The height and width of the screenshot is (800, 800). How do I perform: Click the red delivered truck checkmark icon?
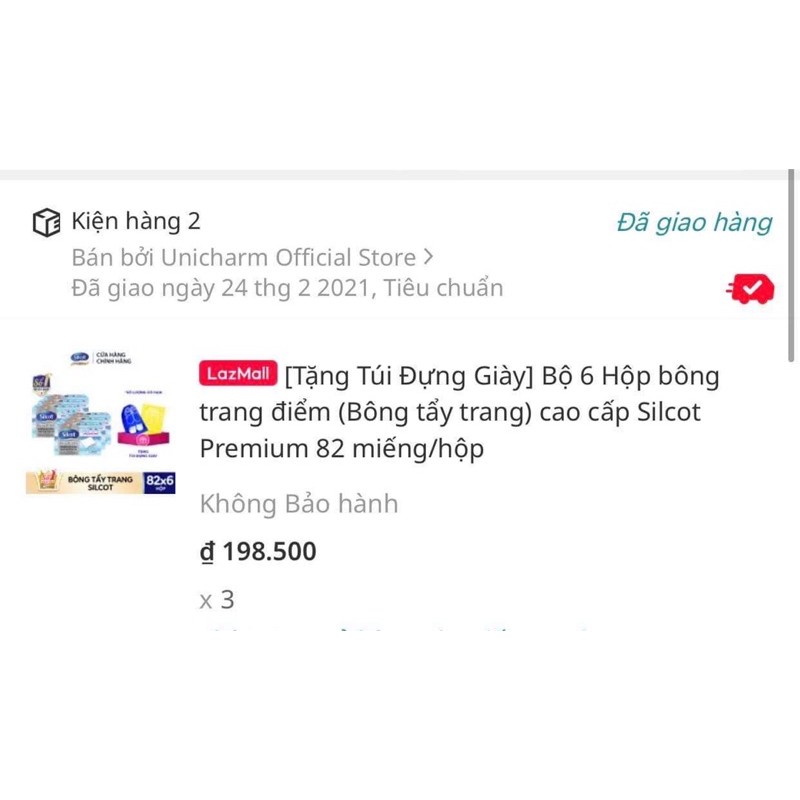coord(751,289)
